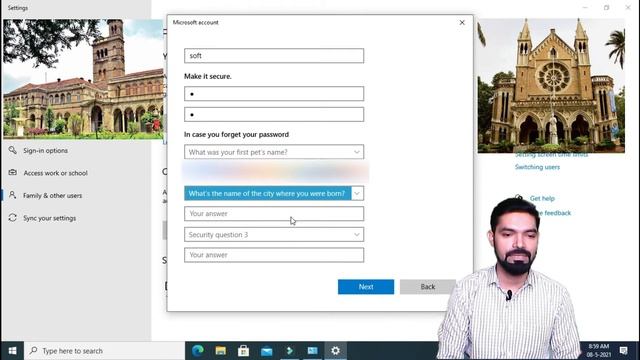Screen dimensions: 640x360
Task: Click the taskbar clock showing 8:59 AM
Action: 599,351
